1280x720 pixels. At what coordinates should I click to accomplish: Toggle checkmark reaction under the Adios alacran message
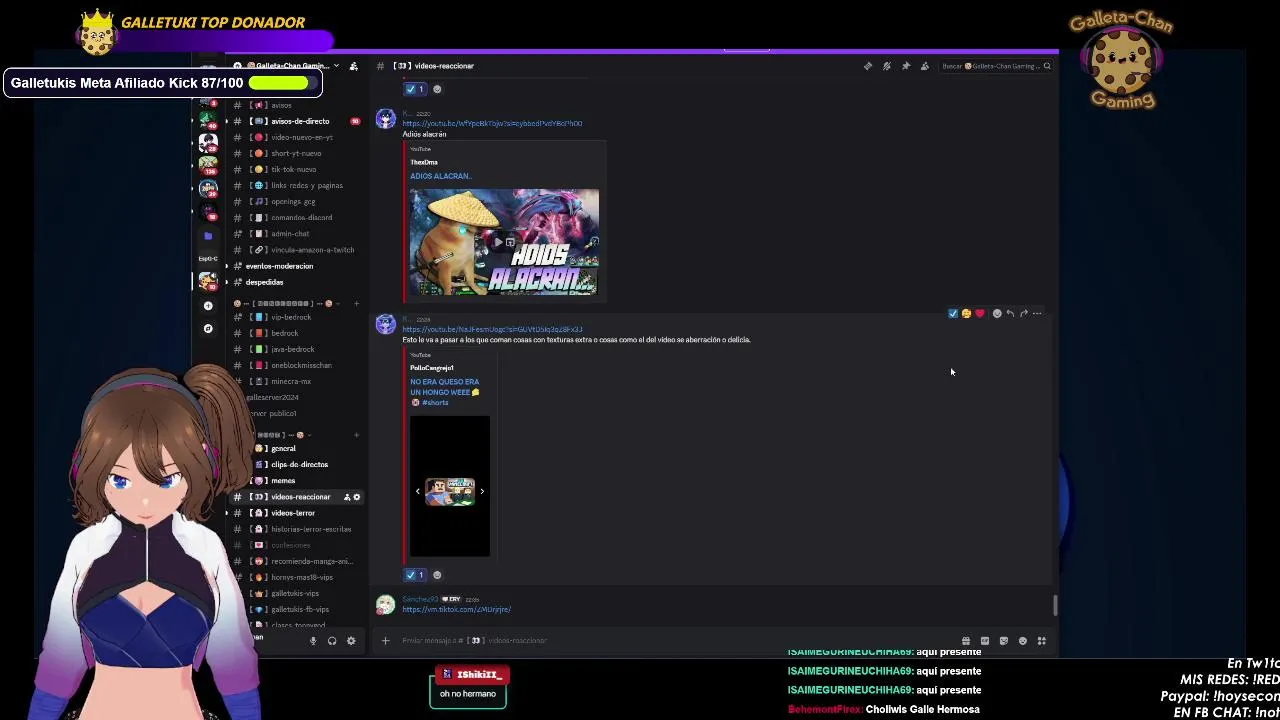415,89
